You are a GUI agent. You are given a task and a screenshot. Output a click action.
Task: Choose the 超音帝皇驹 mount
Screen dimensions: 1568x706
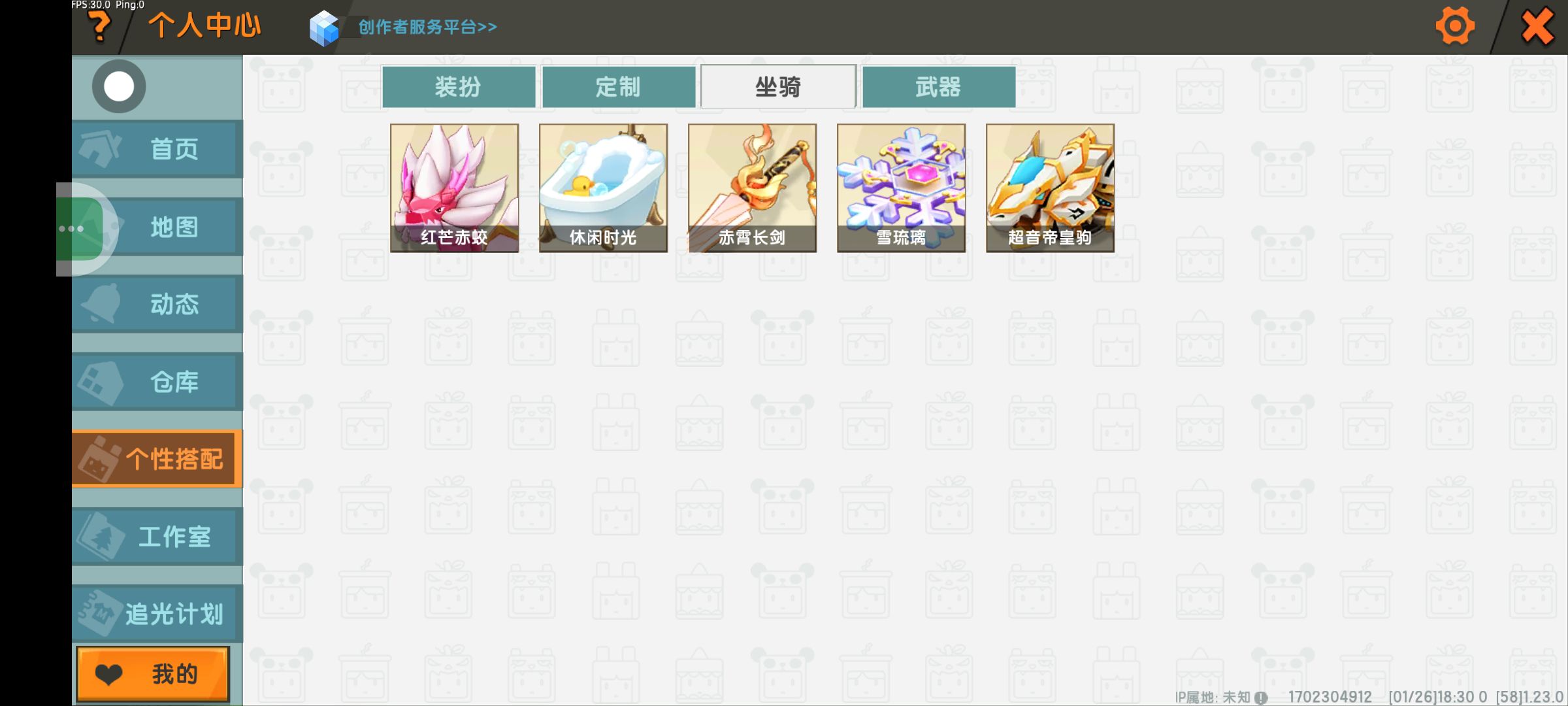tap(1051, 188)
